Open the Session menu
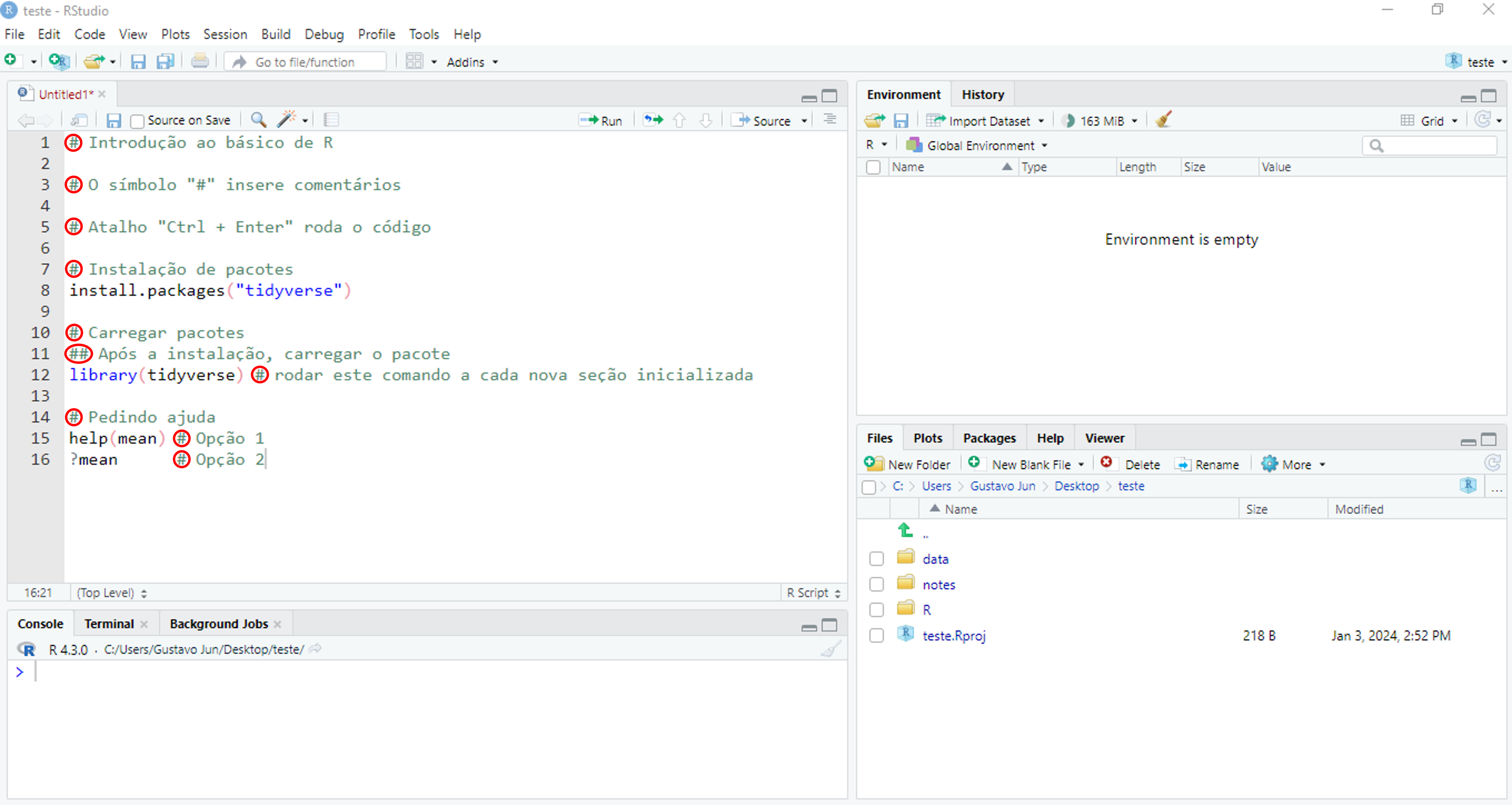Image resolution: width=1512 pixels, height=805 pixels. [x=225, y=34]
